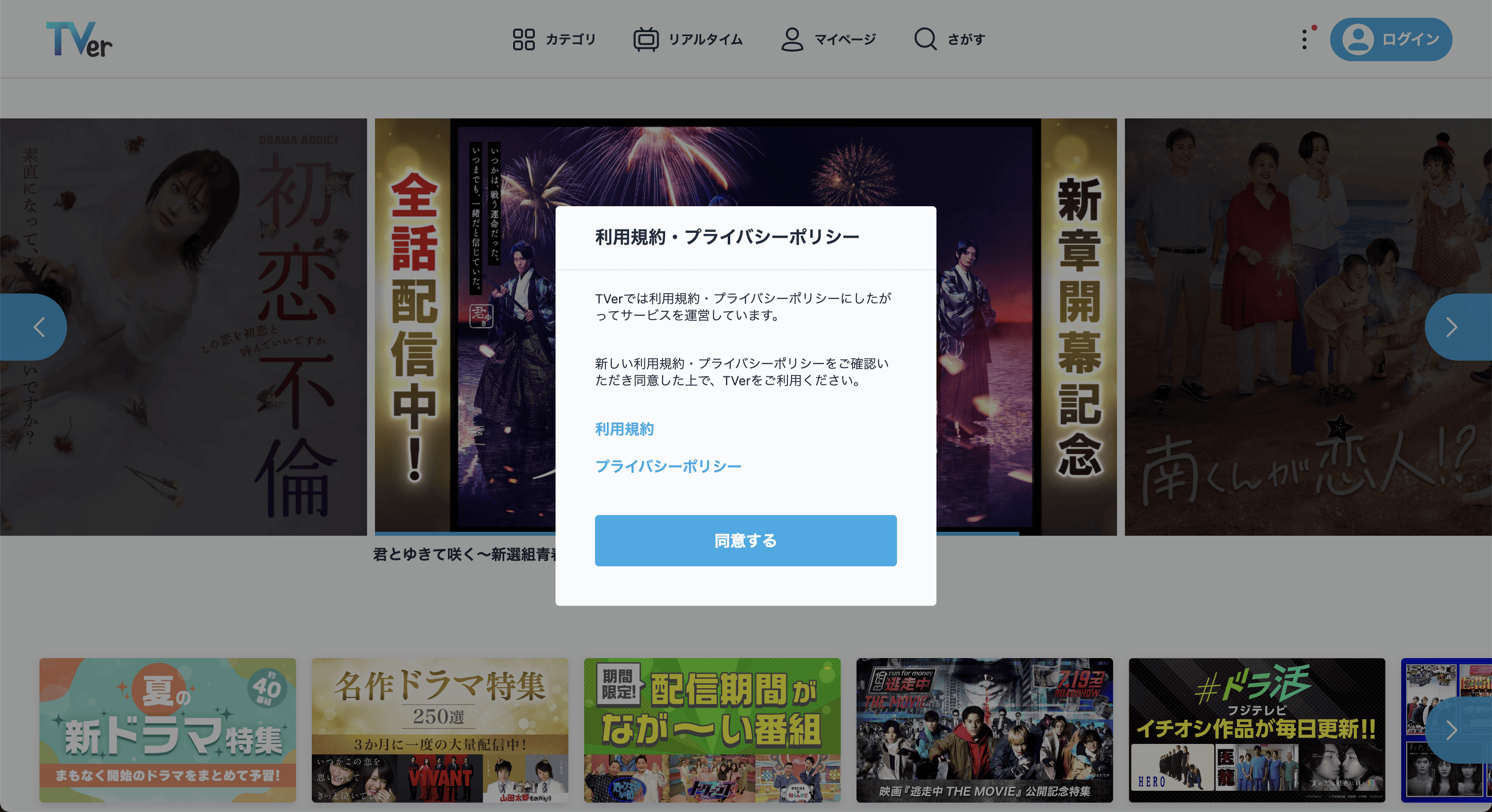Select the さがす menu label
This screenshot has width=1492, height=812.
point(966,39)
